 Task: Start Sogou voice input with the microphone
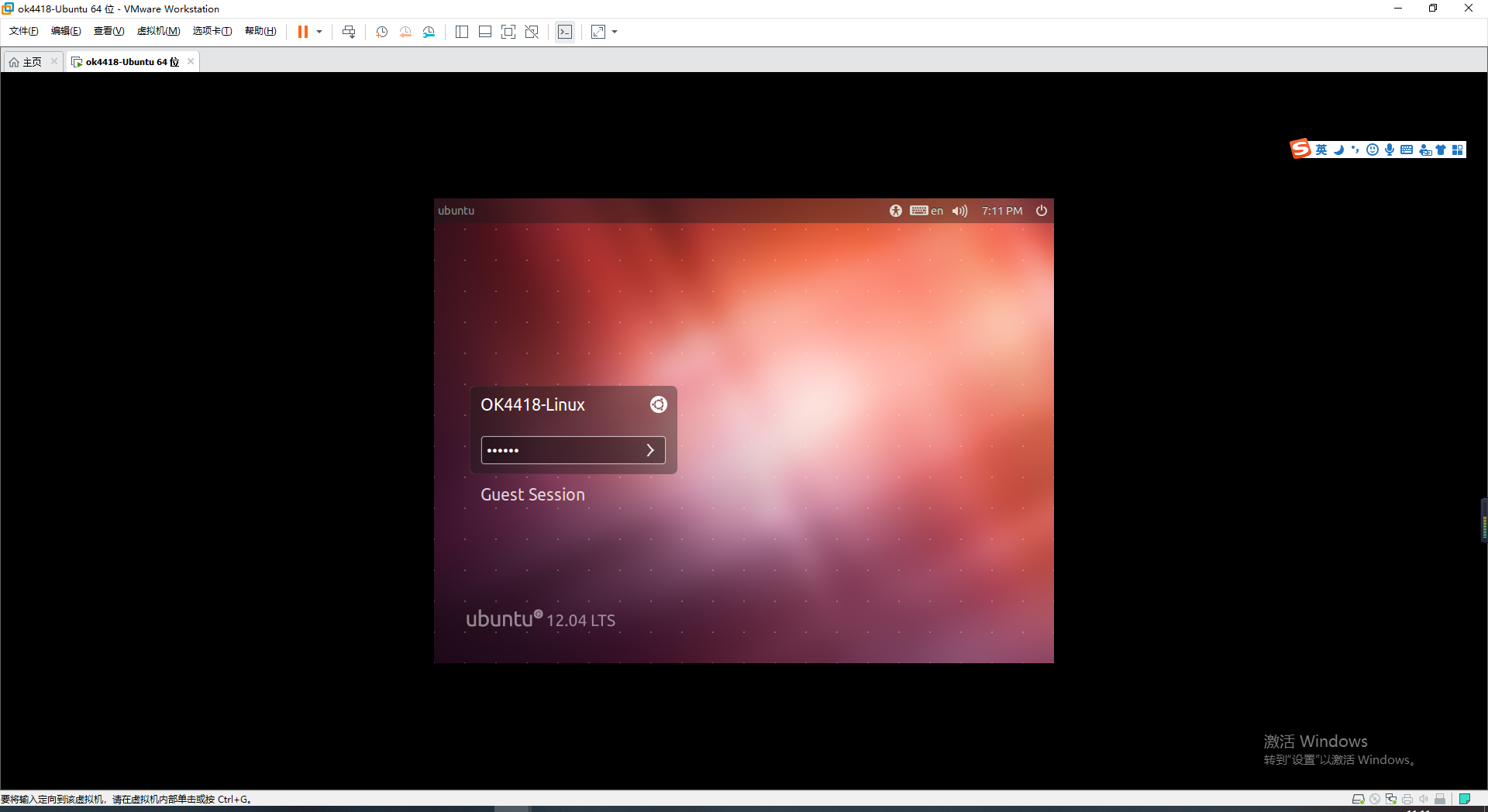coord(1390,150)
